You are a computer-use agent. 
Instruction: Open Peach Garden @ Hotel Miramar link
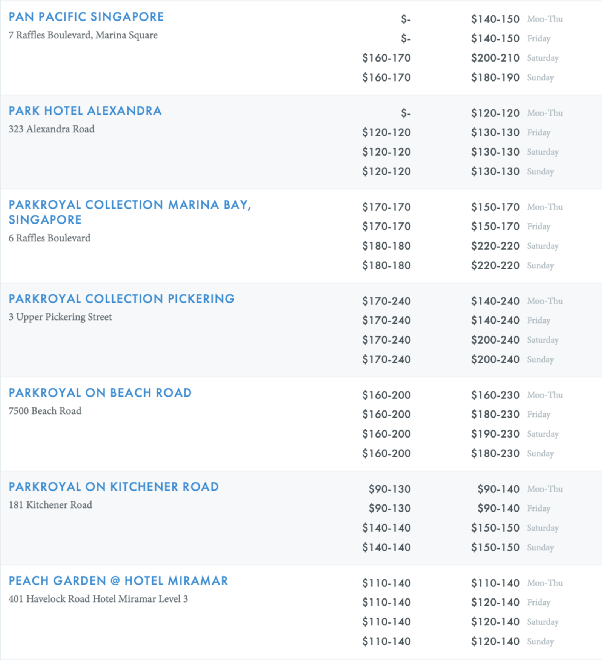pyautogui.click(x=118, y=581)
